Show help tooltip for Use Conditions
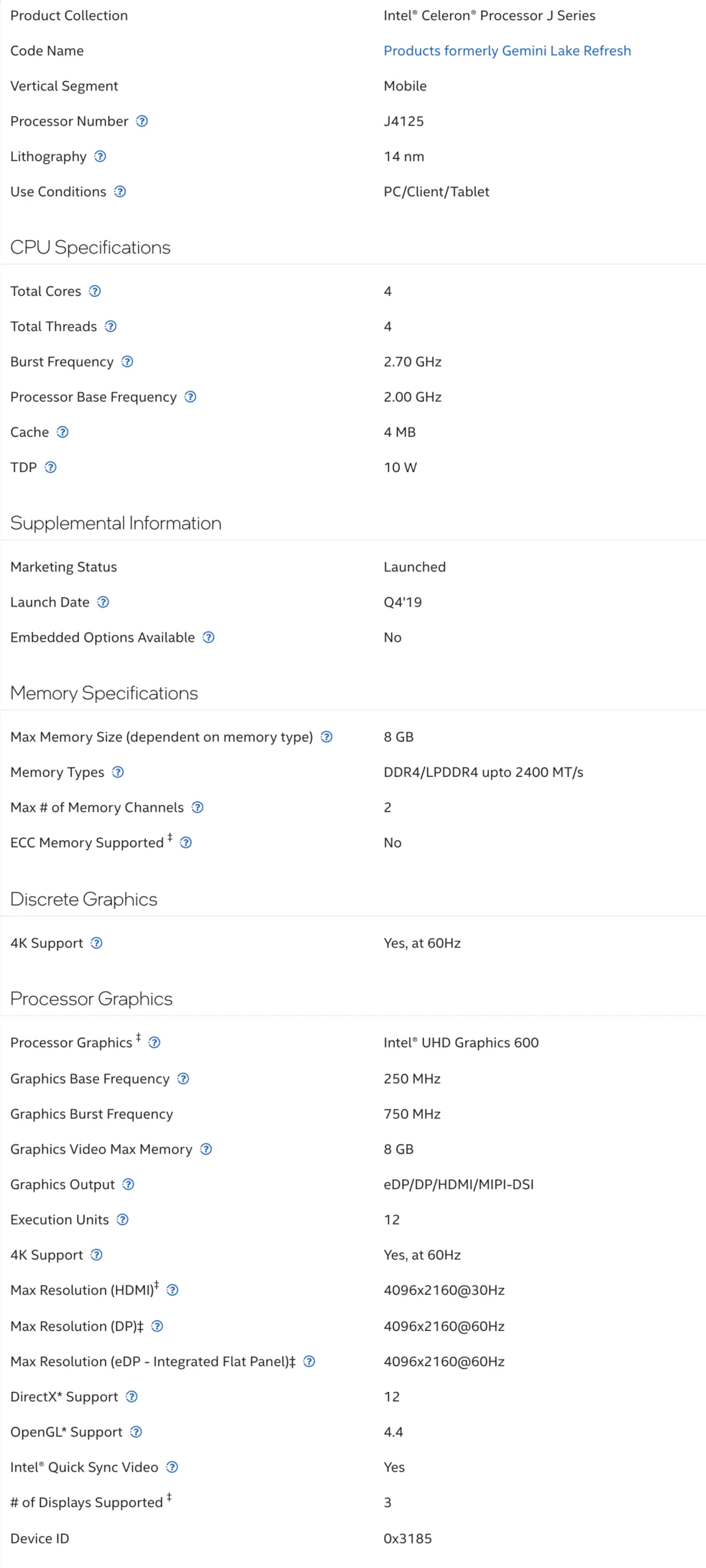This screenshot has width=706, height=1568. [120, 192]
